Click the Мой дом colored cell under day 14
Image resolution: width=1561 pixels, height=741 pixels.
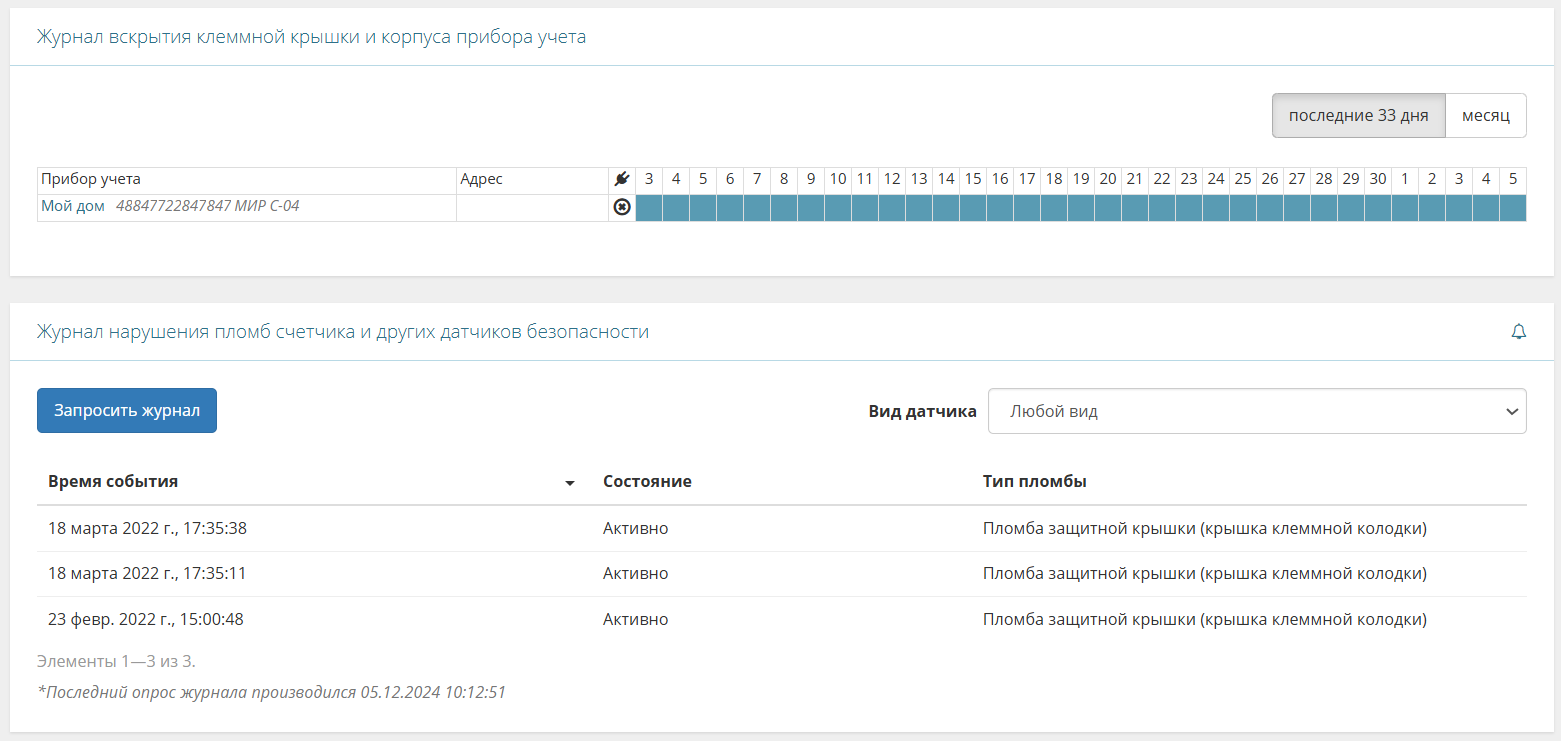pos(946,207)
